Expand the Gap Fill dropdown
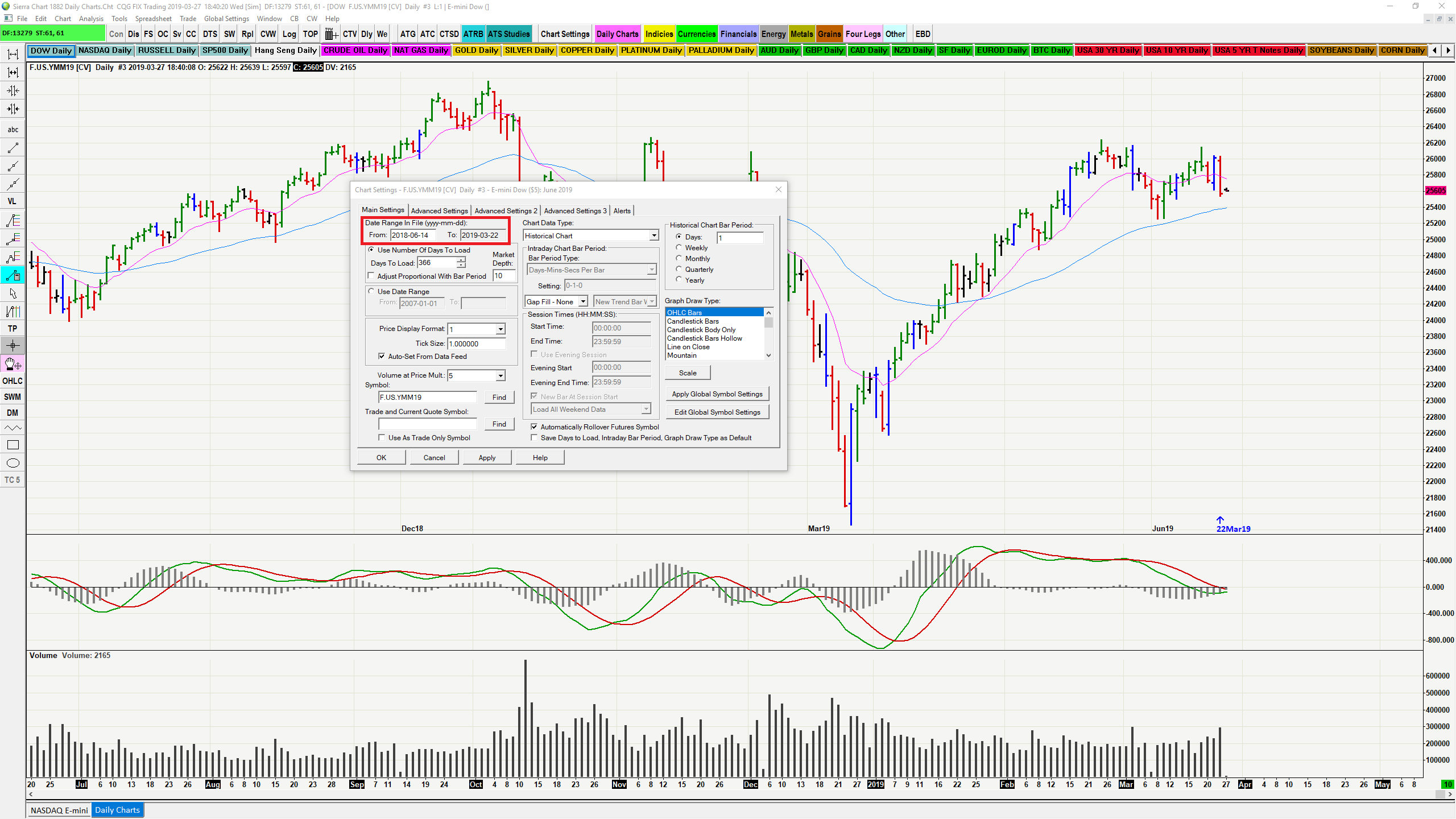The height and width of the screenshot is (819, 1456). [x=583, y=301]
